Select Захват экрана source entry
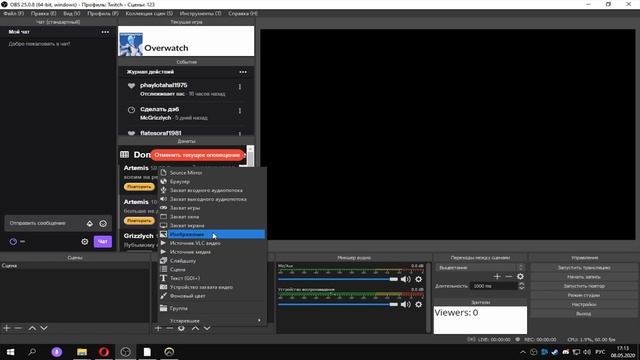Screen dimensions: 640x360 pos(212,225)
